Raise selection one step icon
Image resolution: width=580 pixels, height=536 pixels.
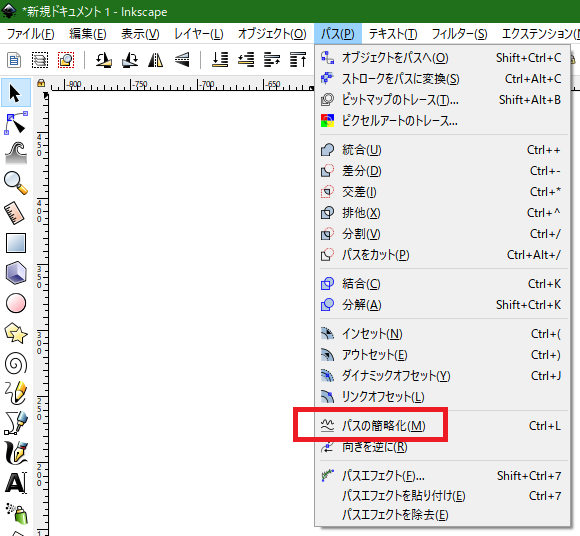pyautogui.click(x=272, y=60)
